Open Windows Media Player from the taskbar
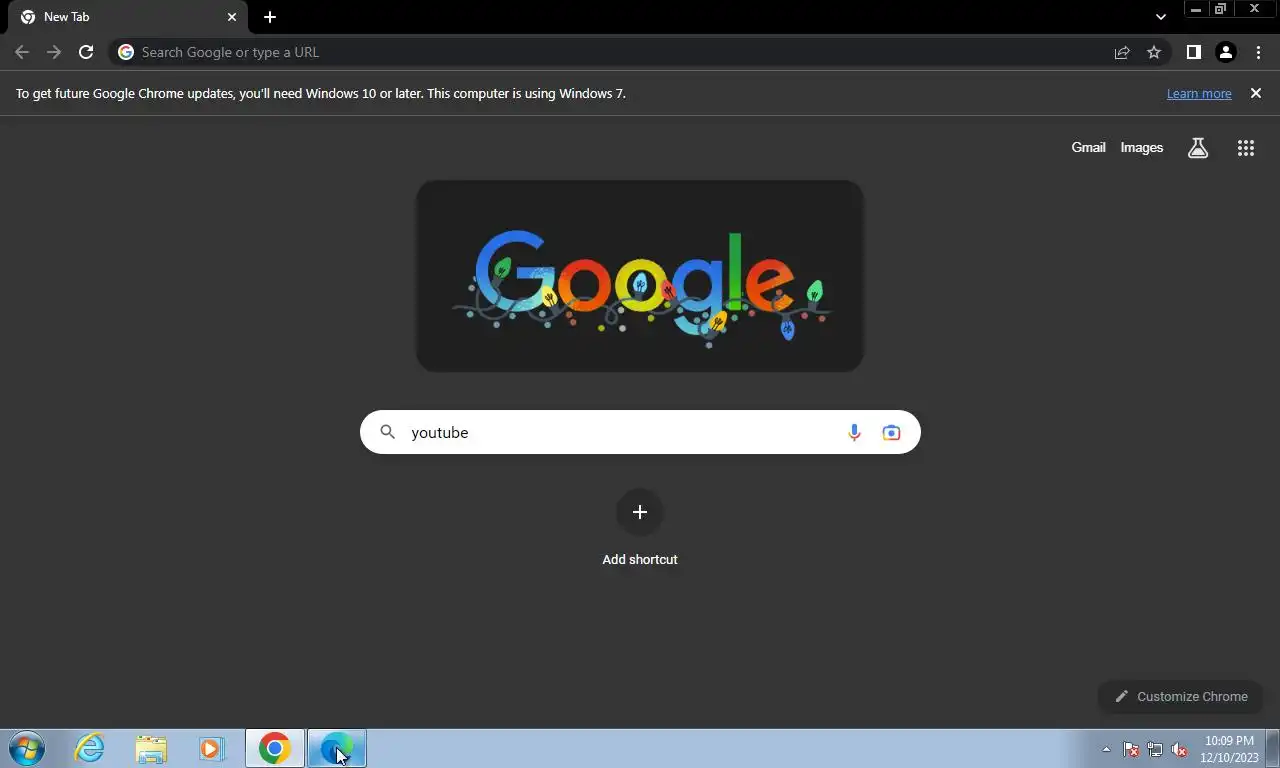This screenshot has height=768, width=1280. [212, 748]
